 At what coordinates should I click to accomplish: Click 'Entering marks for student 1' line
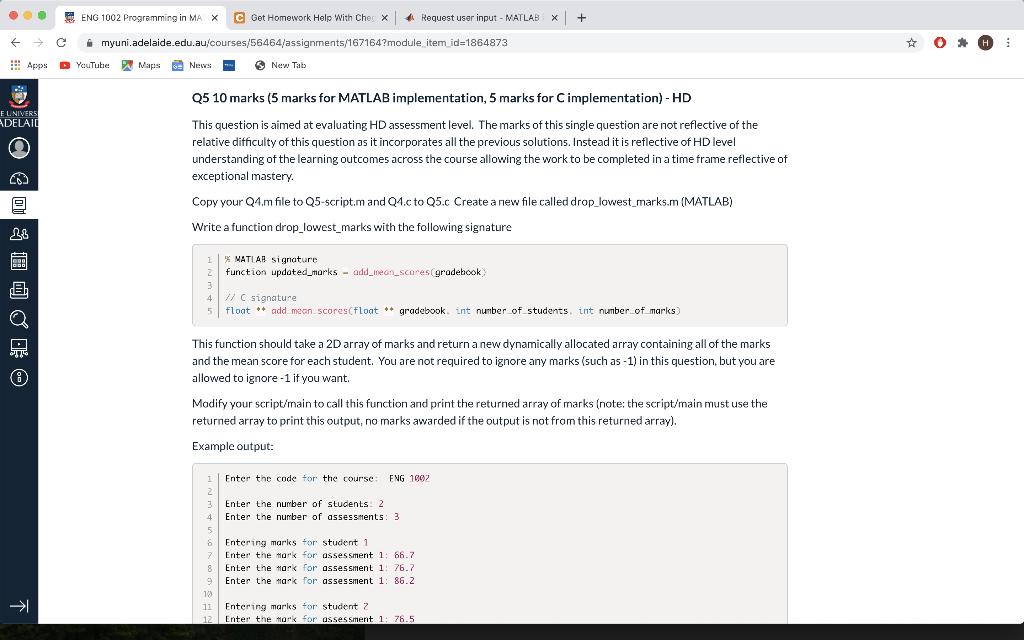point(296,543)
